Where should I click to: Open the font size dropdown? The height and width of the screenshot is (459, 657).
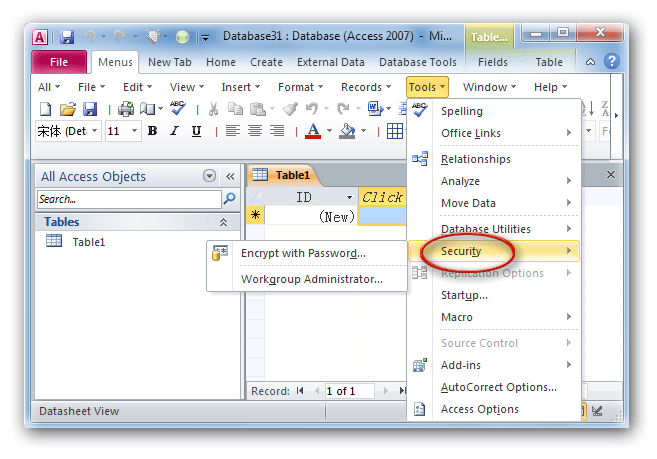point(135,131)
